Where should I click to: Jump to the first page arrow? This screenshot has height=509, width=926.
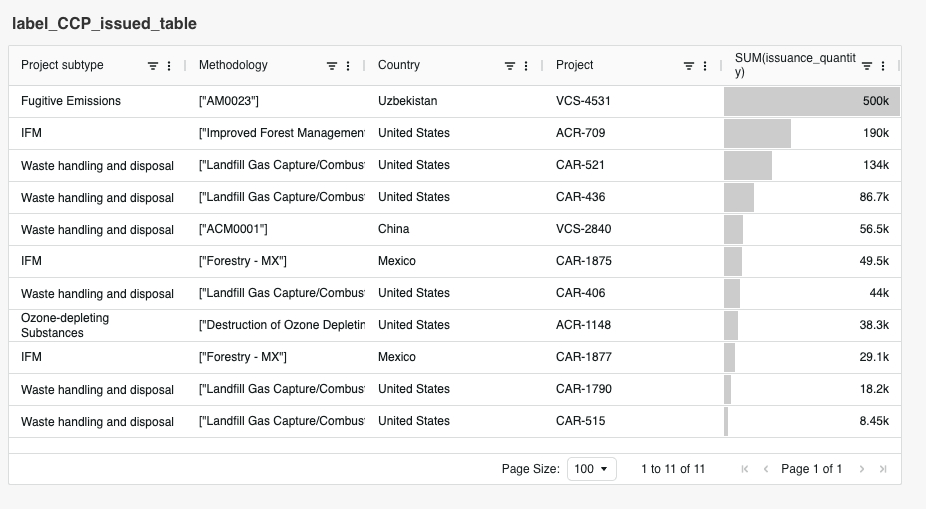[745, 469]
